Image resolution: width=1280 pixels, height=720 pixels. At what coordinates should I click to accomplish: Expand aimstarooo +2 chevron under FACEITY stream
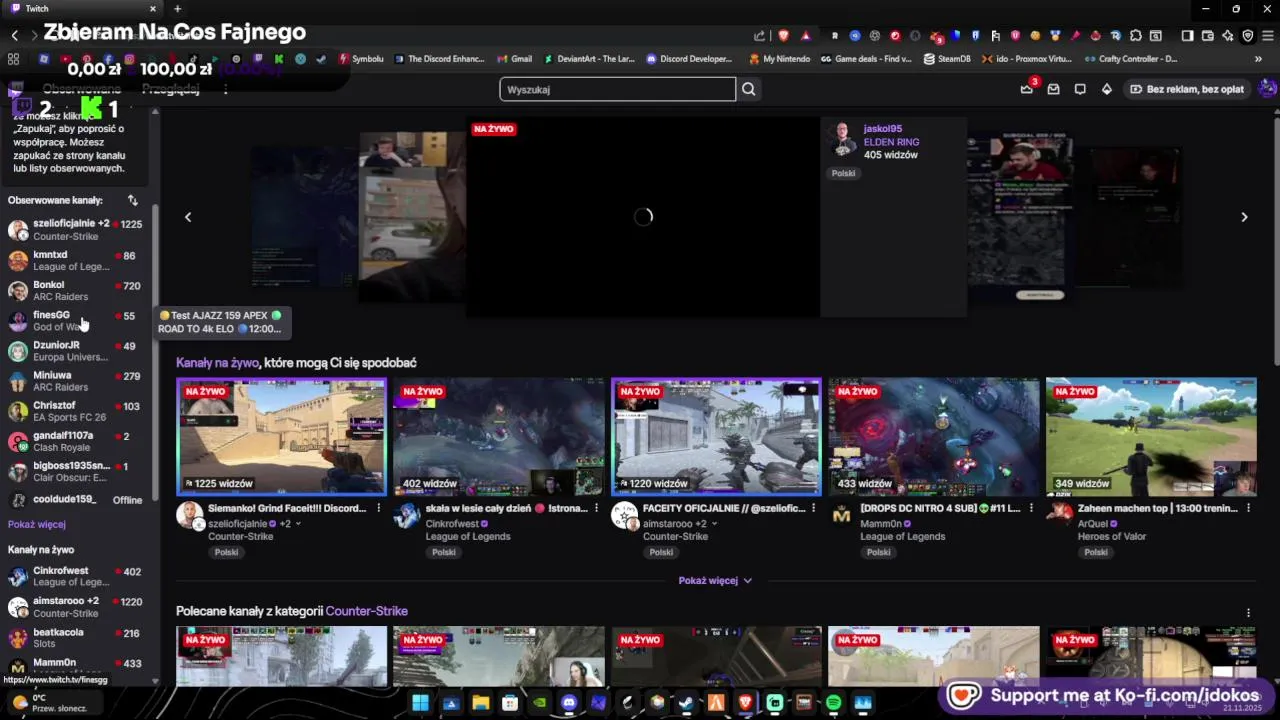point(714,524)
